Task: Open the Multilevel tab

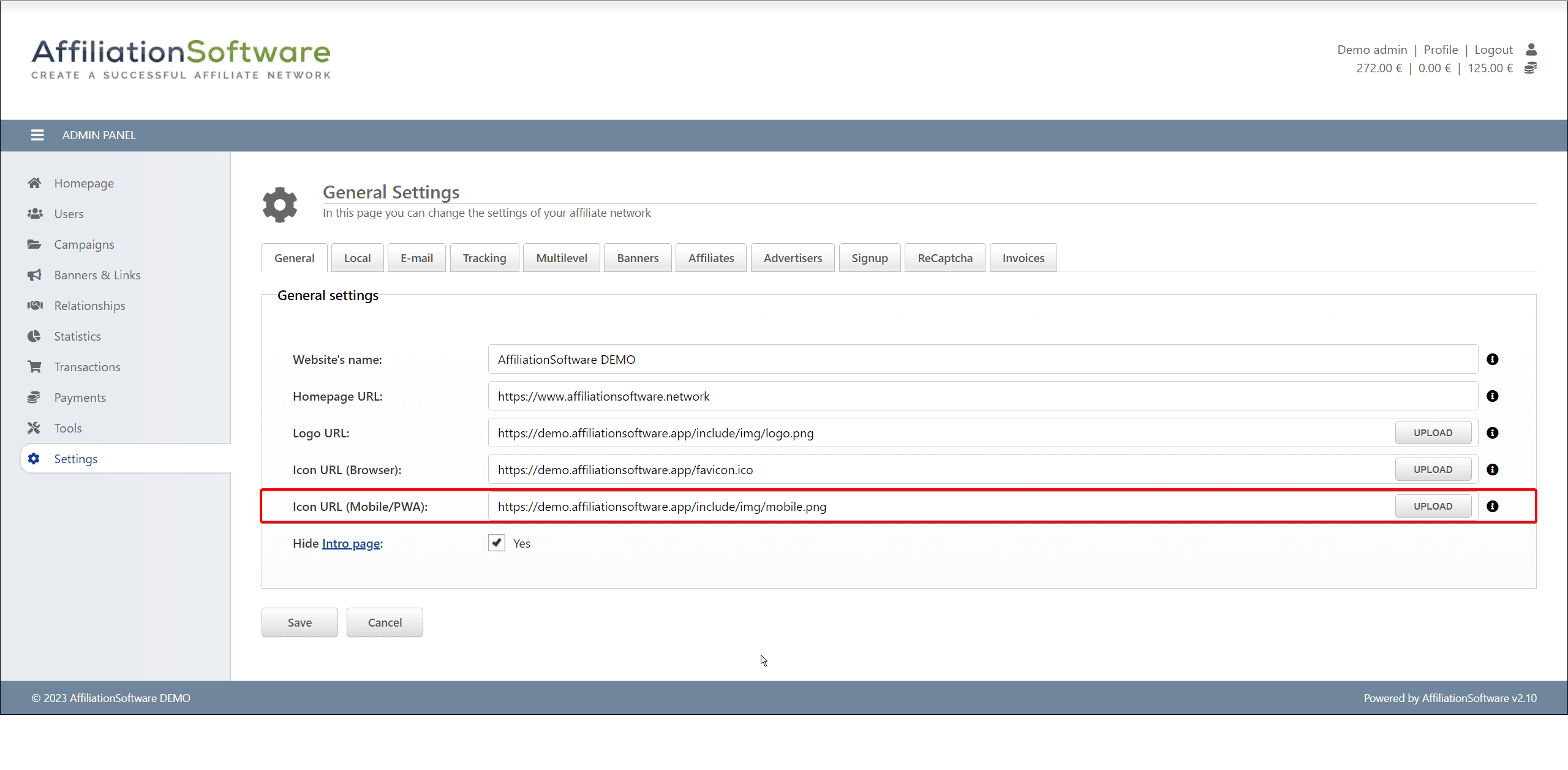Action: (561, 258)
